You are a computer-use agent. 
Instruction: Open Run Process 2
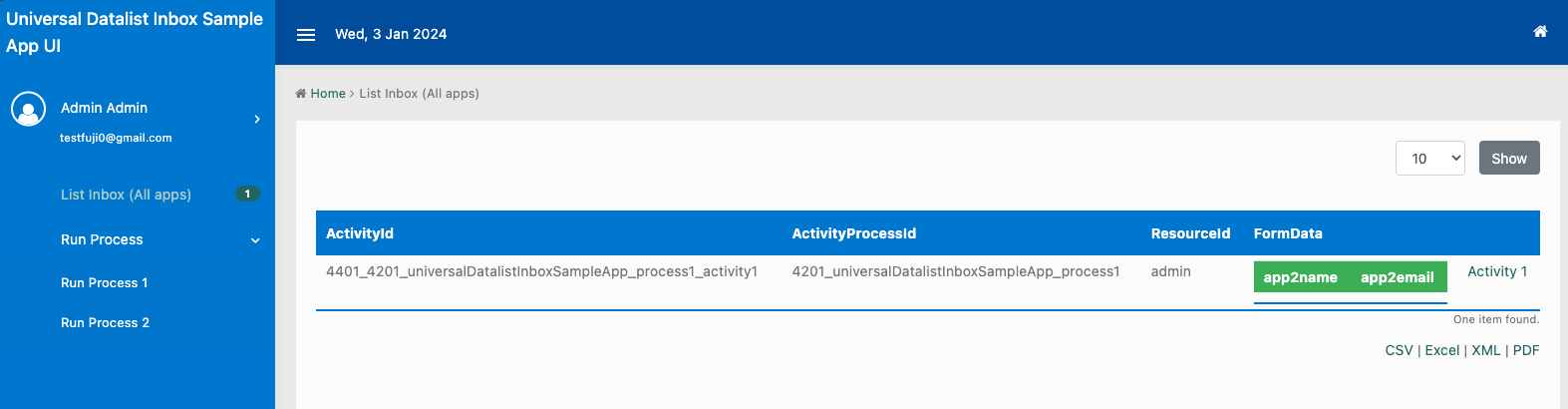105,323
